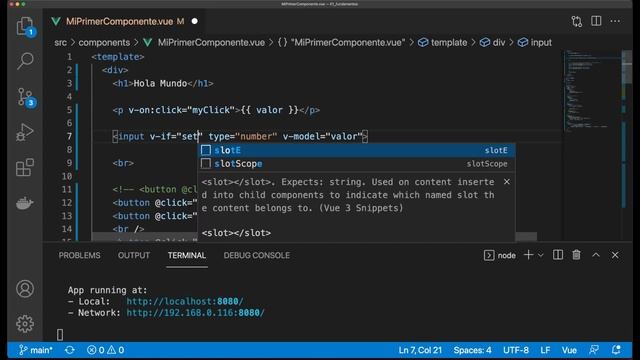The width and height of the screenshot is (640, 360).
Task: Open the editor More Actions ellipsis
Action: (615, 21)
